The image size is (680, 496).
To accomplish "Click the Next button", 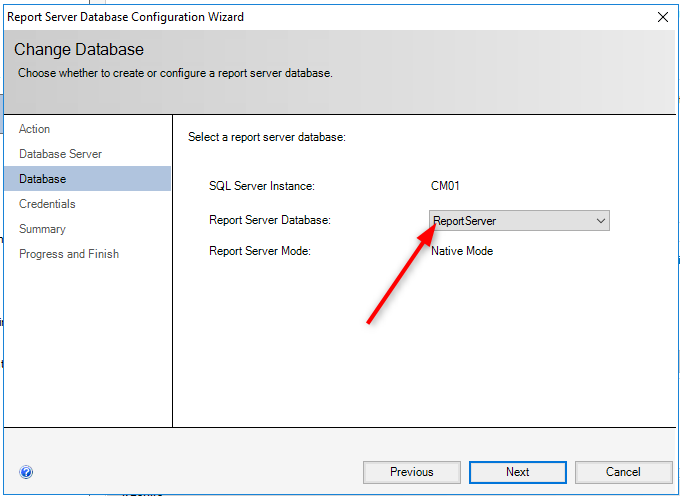I will [517, 472].
